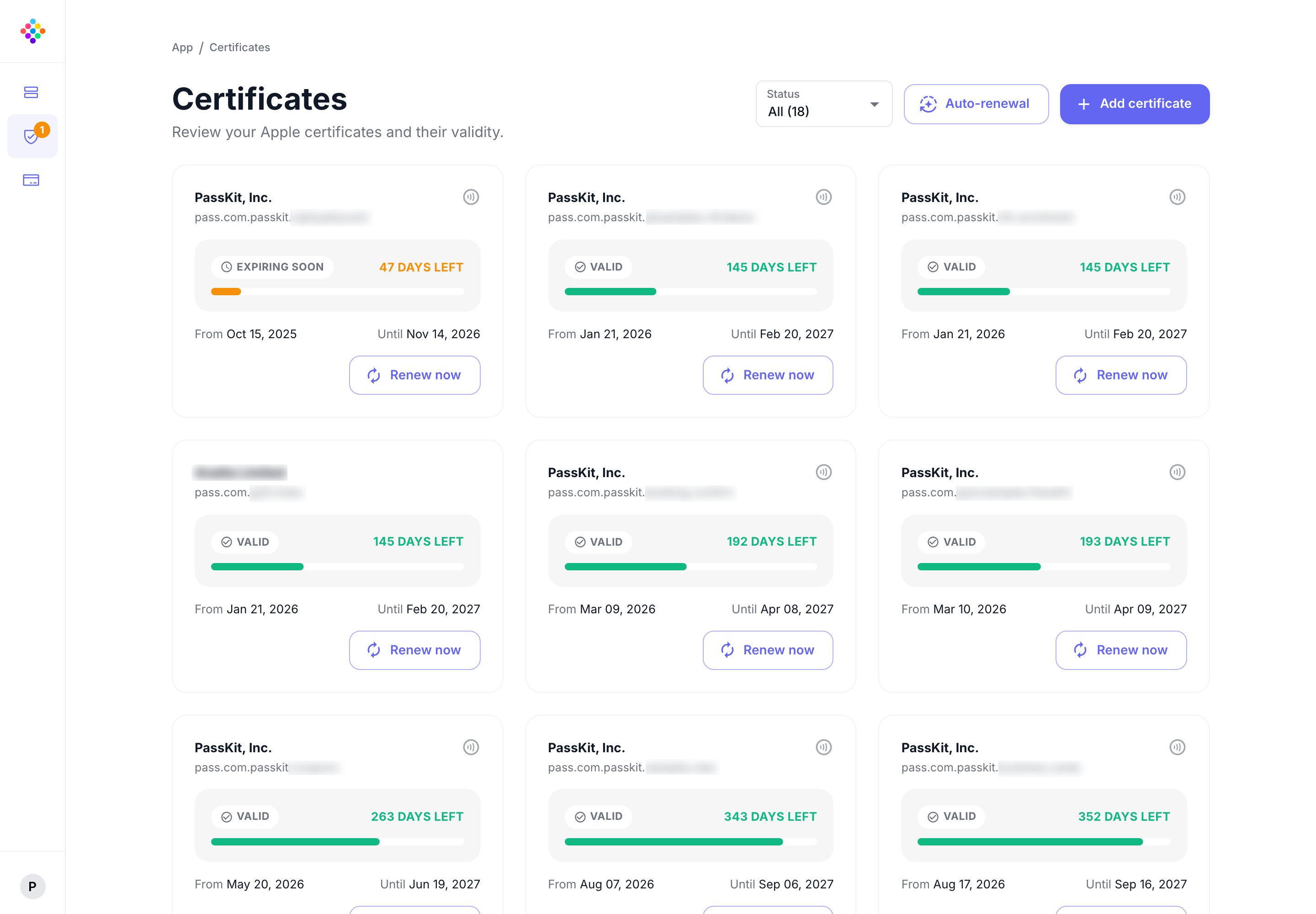The height and width of the screenshot is (914, 1316).
Task: Click the "Review your Apple certificates" subtitle
Action: click(337, 132)
